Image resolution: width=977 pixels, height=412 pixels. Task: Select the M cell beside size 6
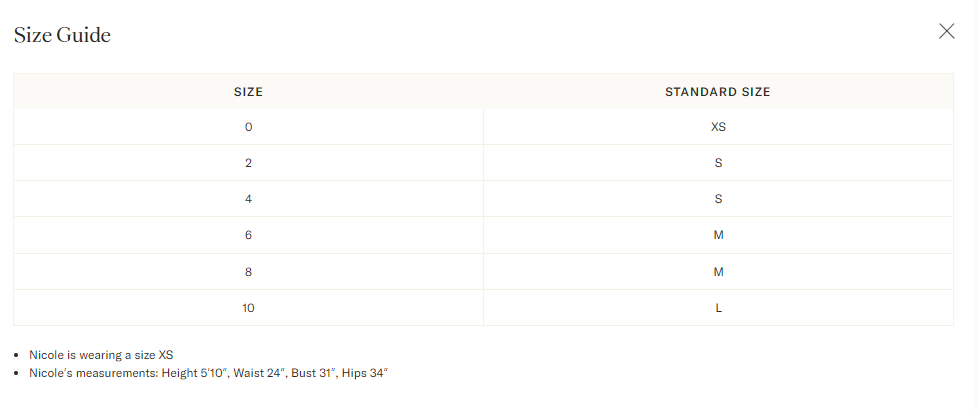(718, 236)
